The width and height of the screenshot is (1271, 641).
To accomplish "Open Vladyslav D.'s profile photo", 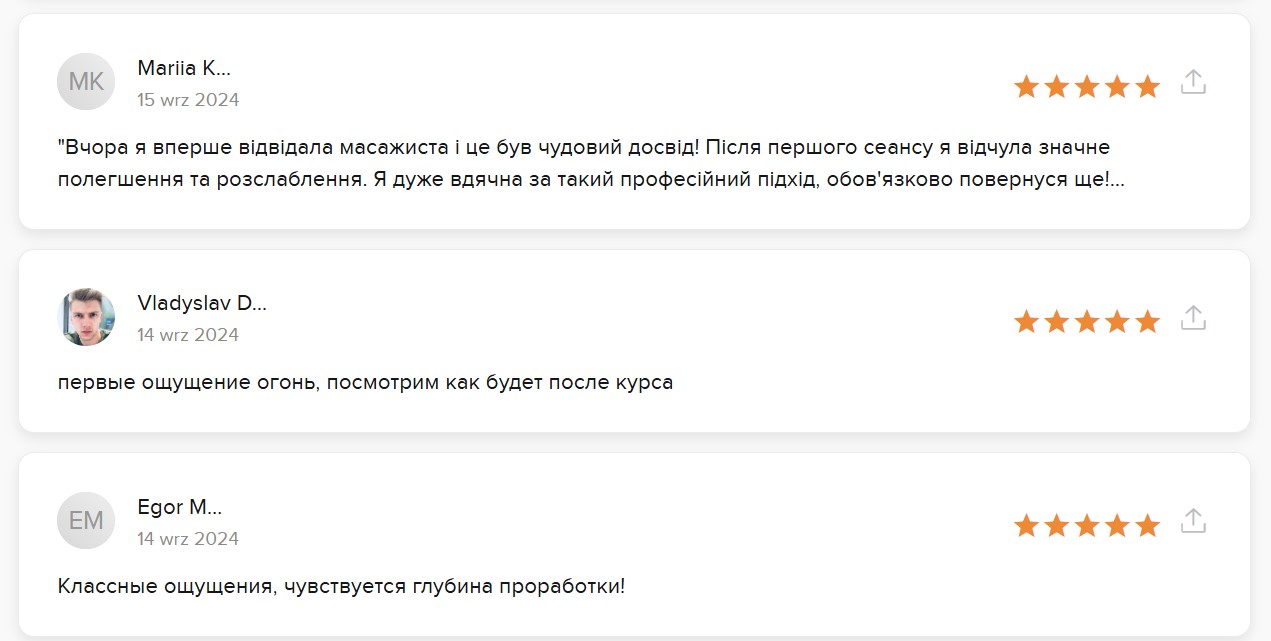I will click(86, 318).
